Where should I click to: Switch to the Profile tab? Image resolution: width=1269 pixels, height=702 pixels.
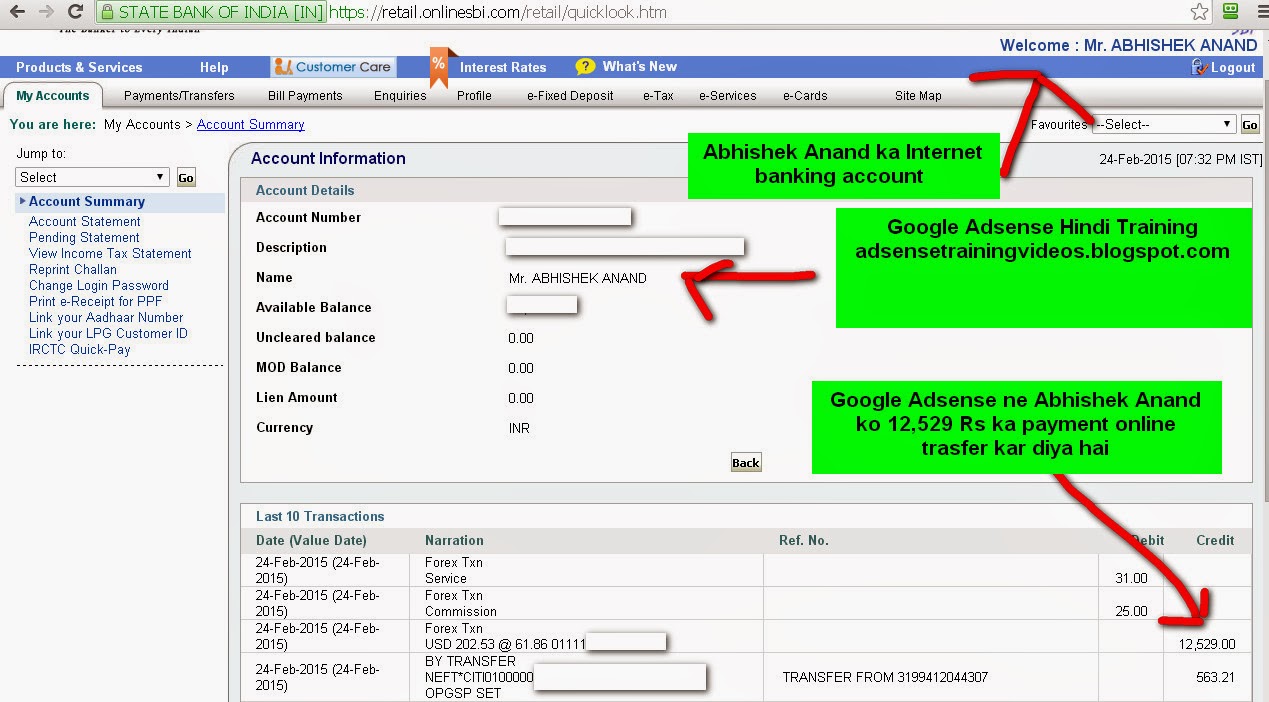coord(474,96)
